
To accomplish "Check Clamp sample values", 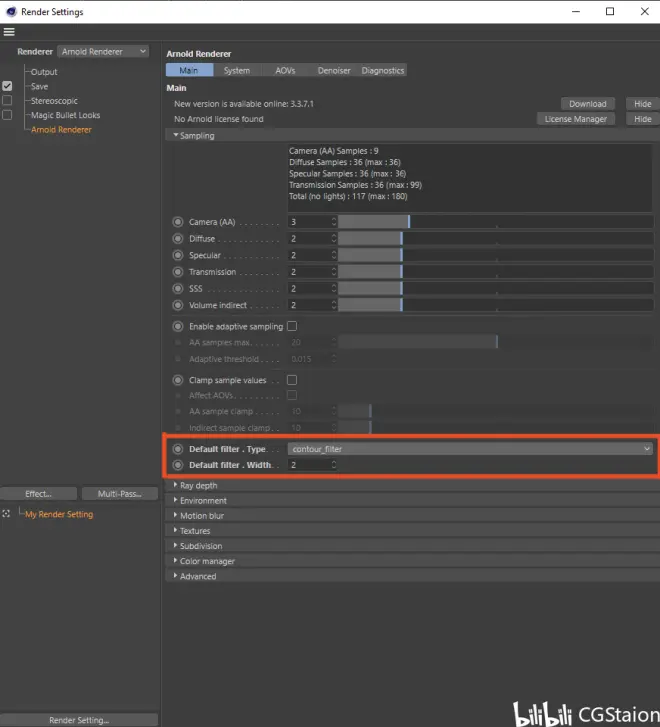I will tap(292, 380).
